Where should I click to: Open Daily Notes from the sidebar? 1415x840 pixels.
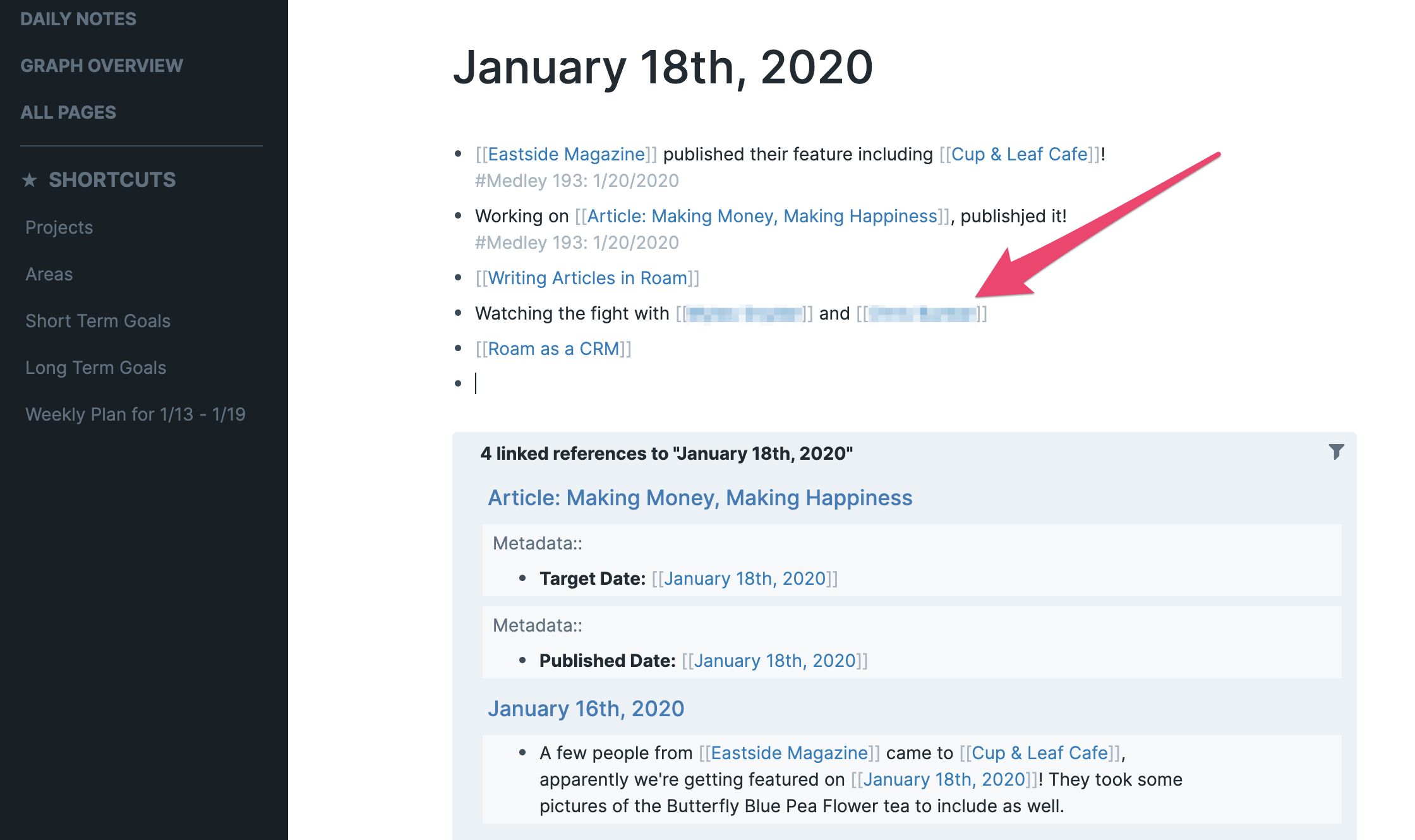click(x=78, y=19)
